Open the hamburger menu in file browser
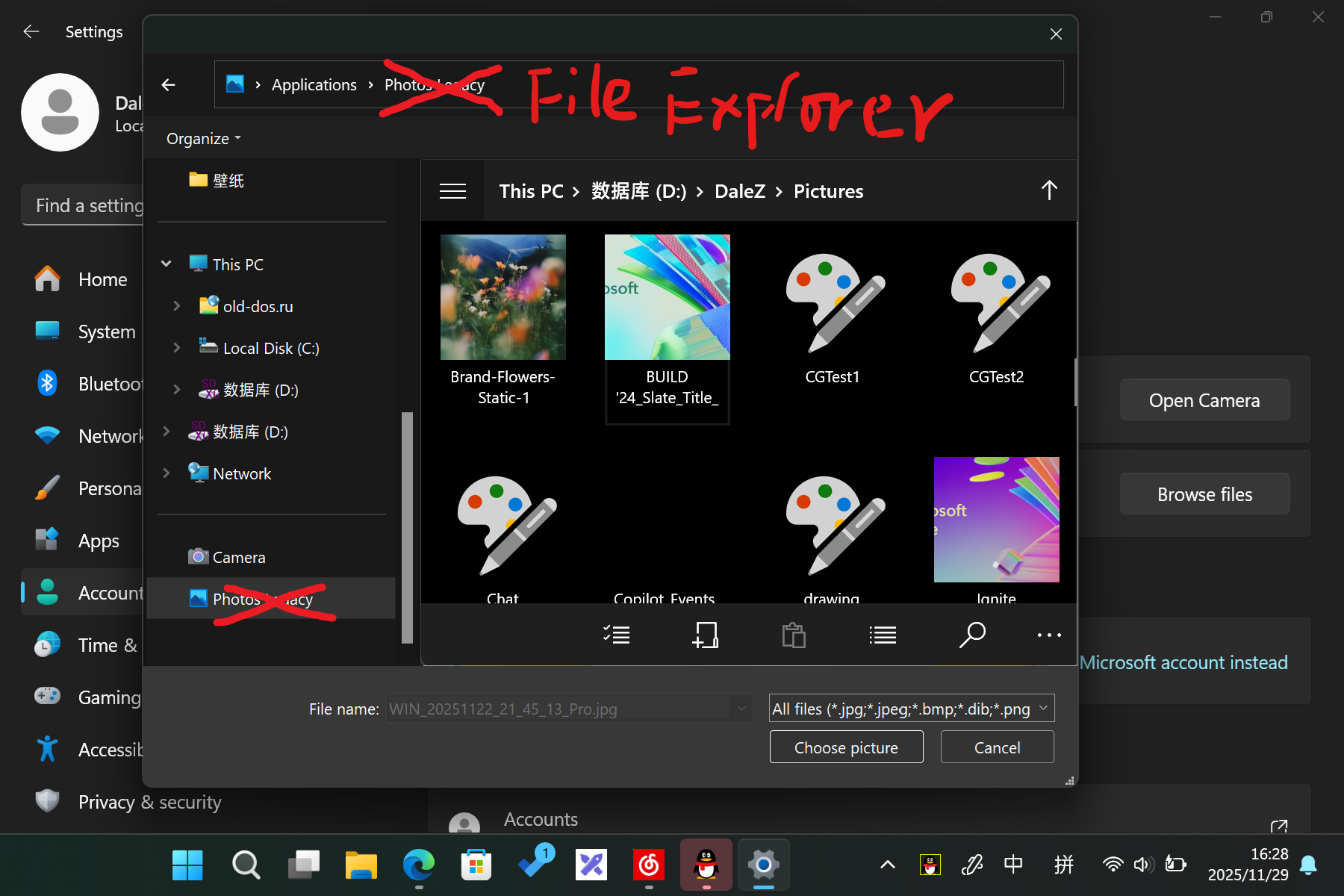Image resolution: width=1344 pixels, height=896 pixels. (x=452, y=191)
